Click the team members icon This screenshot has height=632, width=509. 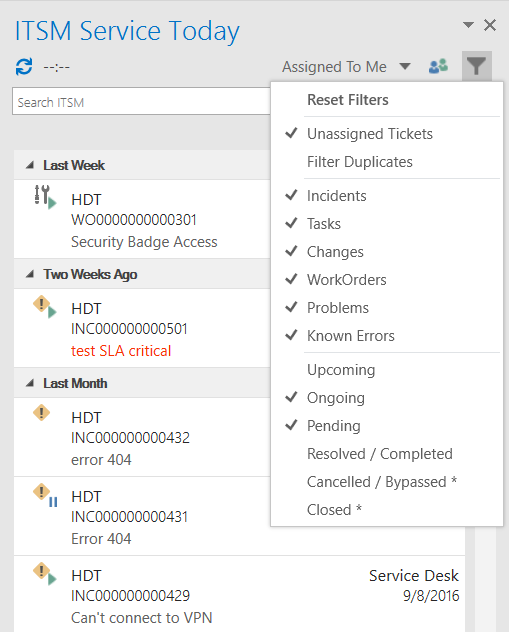[438, 66]
